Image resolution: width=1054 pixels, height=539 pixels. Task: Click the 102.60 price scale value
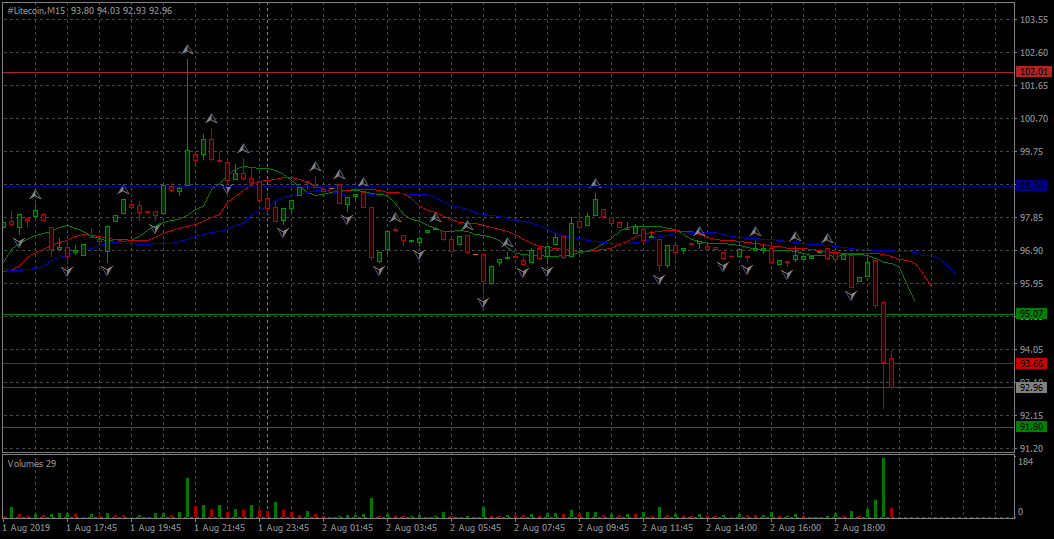pyautogui.click(x=1034, y=53)
